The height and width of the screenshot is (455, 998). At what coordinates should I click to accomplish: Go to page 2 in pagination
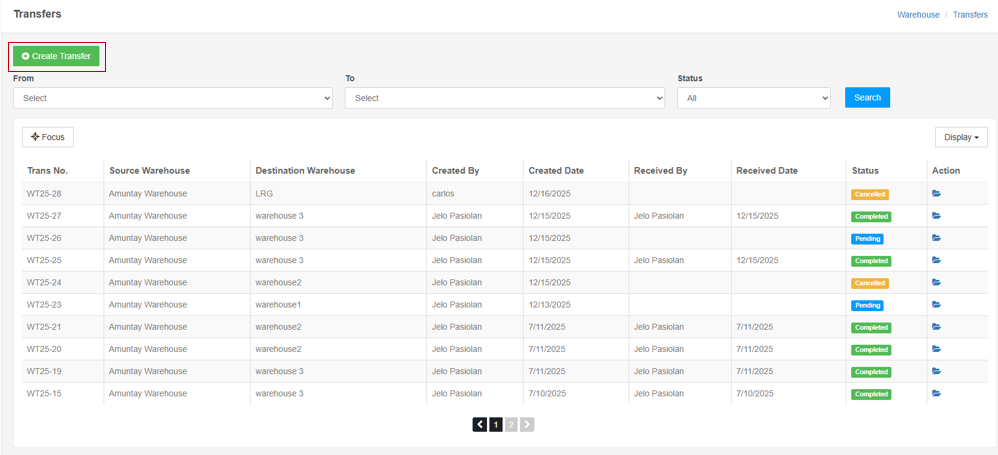(512, 425)
